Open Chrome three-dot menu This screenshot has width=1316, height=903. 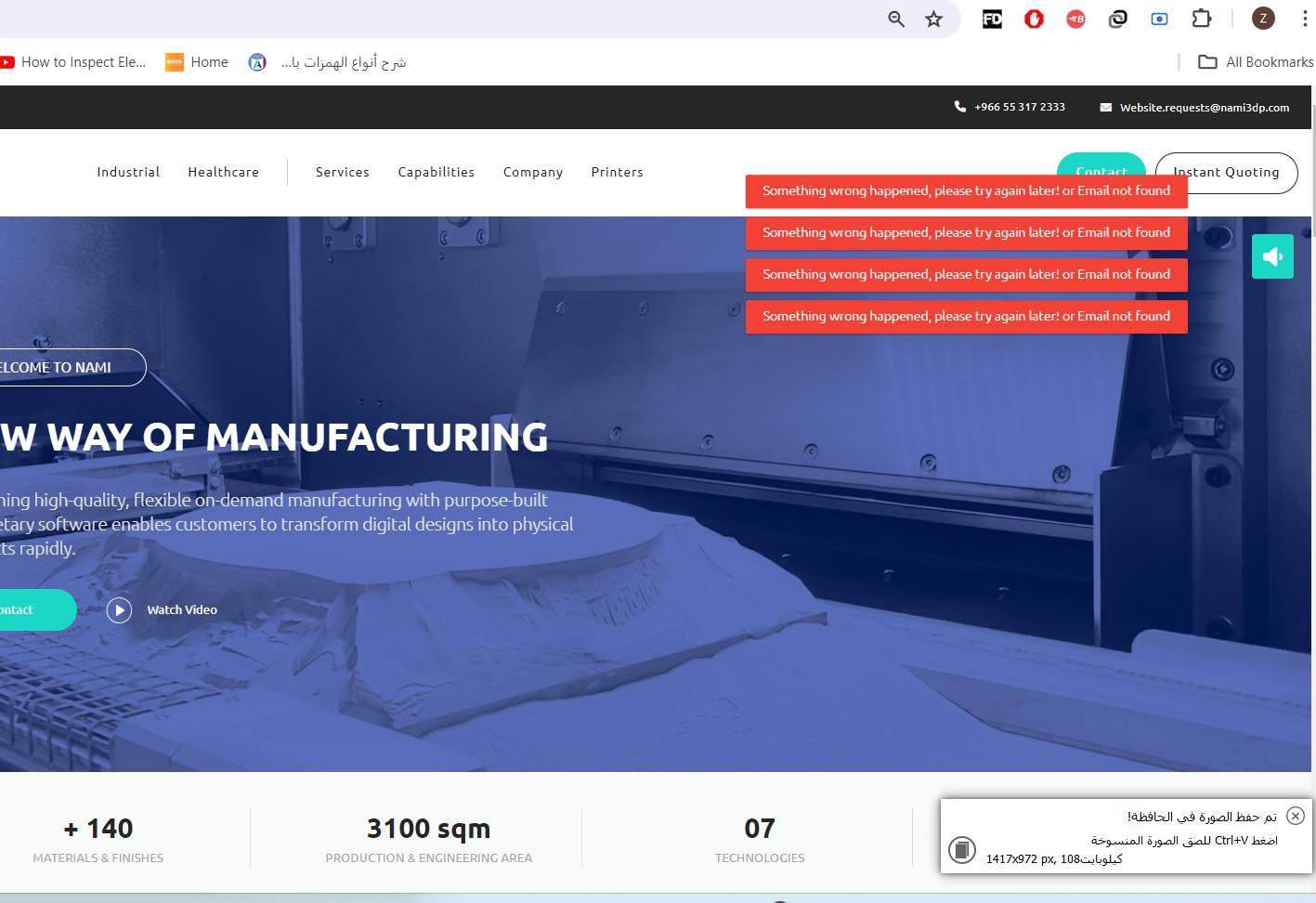click(x=1306, y=19)
